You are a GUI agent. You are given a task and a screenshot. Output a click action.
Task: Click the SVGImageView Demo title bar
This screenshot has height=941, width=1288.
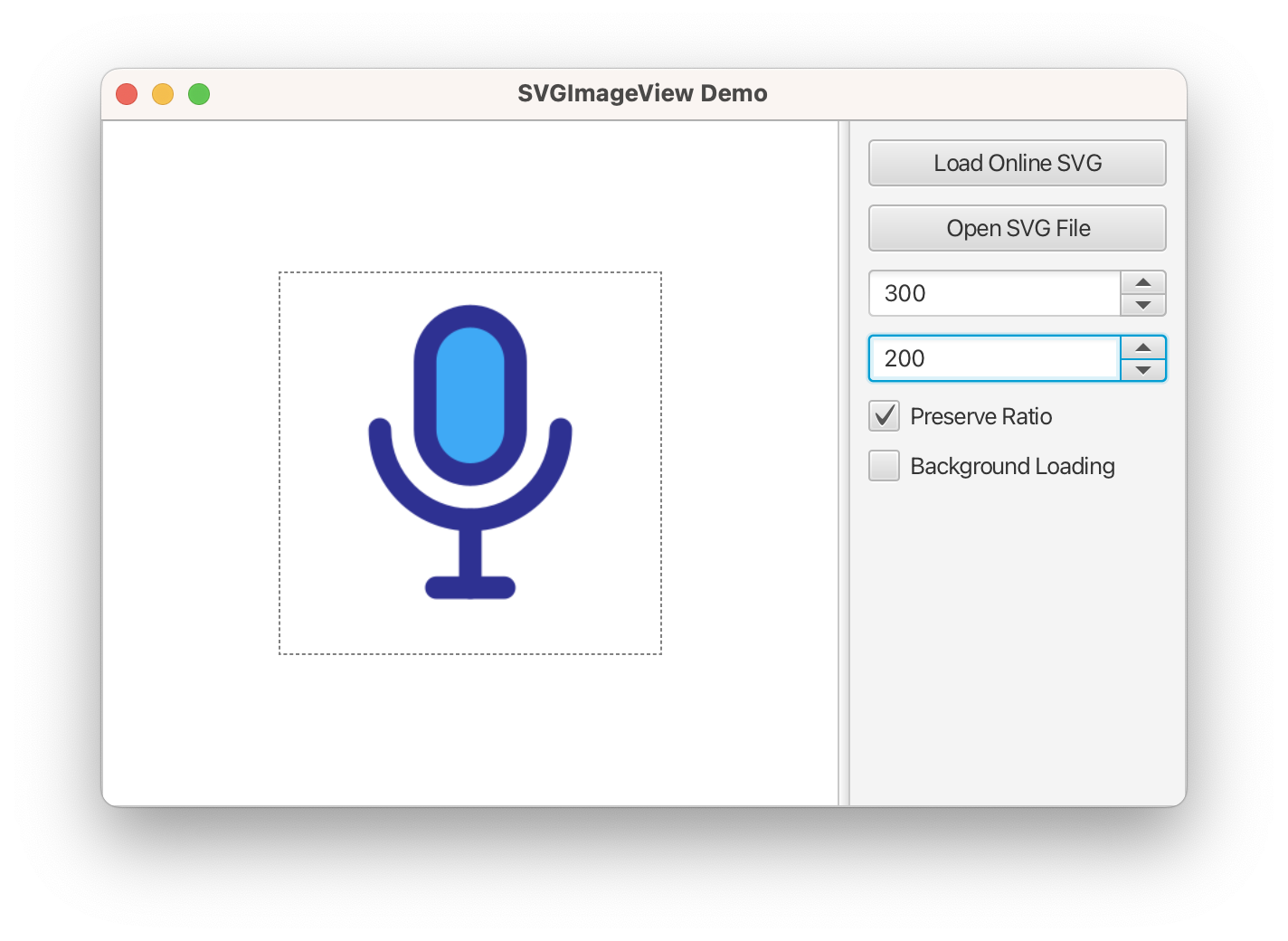click(x=642, y=92)
